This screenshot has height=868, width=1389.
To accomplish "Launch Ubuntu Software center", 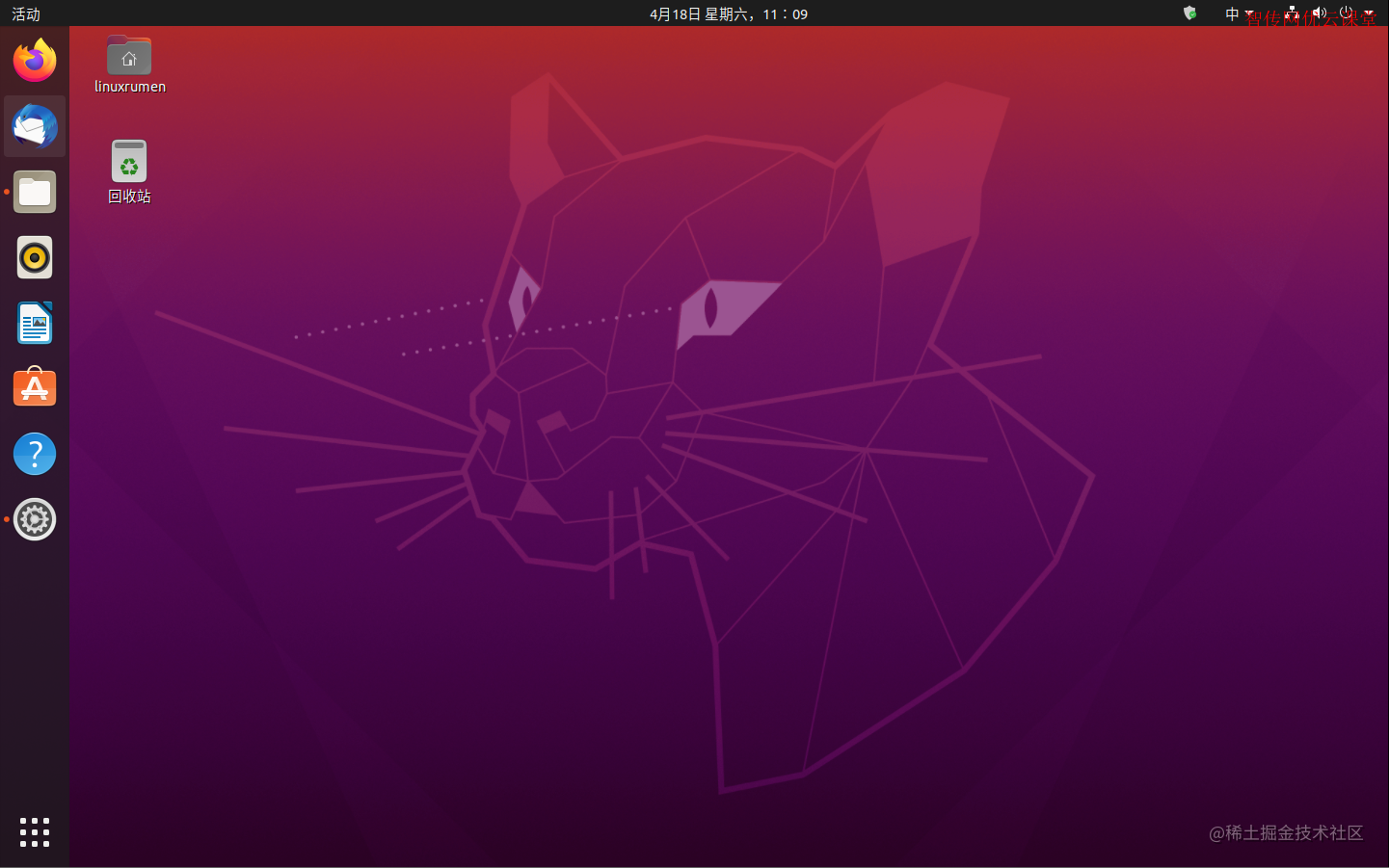I will coord(34,387).
